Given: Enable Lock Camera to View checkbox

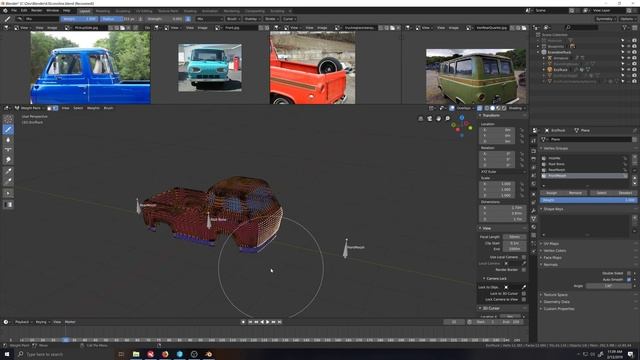Looking at the screenshot, I should tap(524, 299).
